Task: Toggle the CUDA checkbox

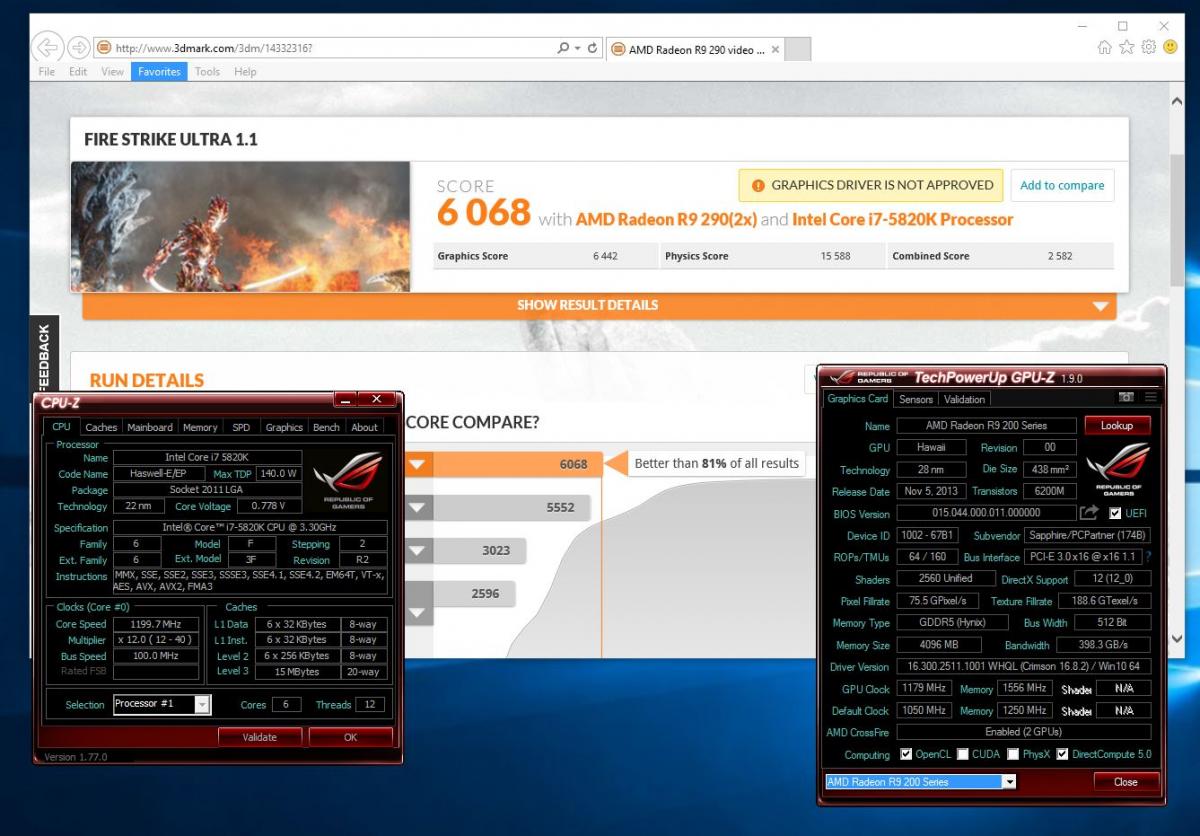Action: (x=963, y=754)
